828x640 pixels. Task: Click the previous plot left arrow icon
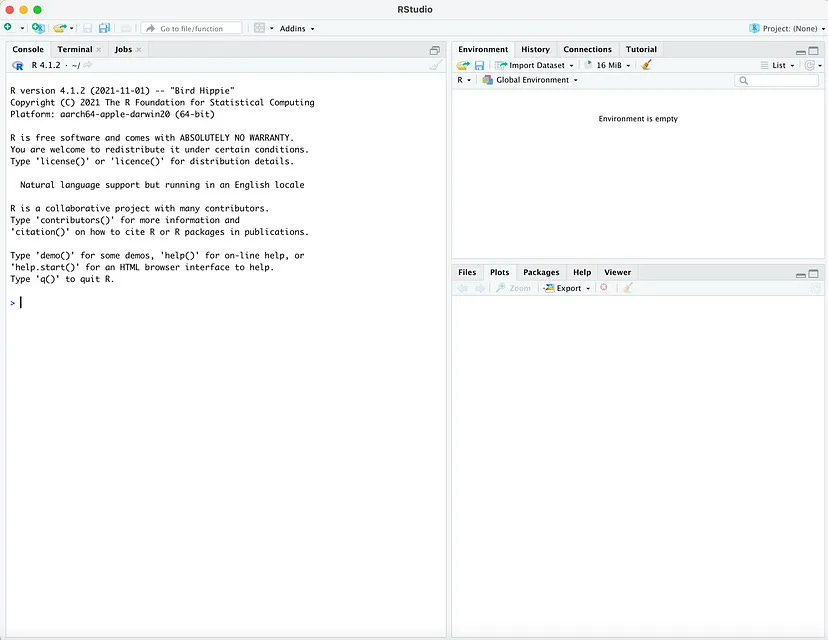coord(463,288)
